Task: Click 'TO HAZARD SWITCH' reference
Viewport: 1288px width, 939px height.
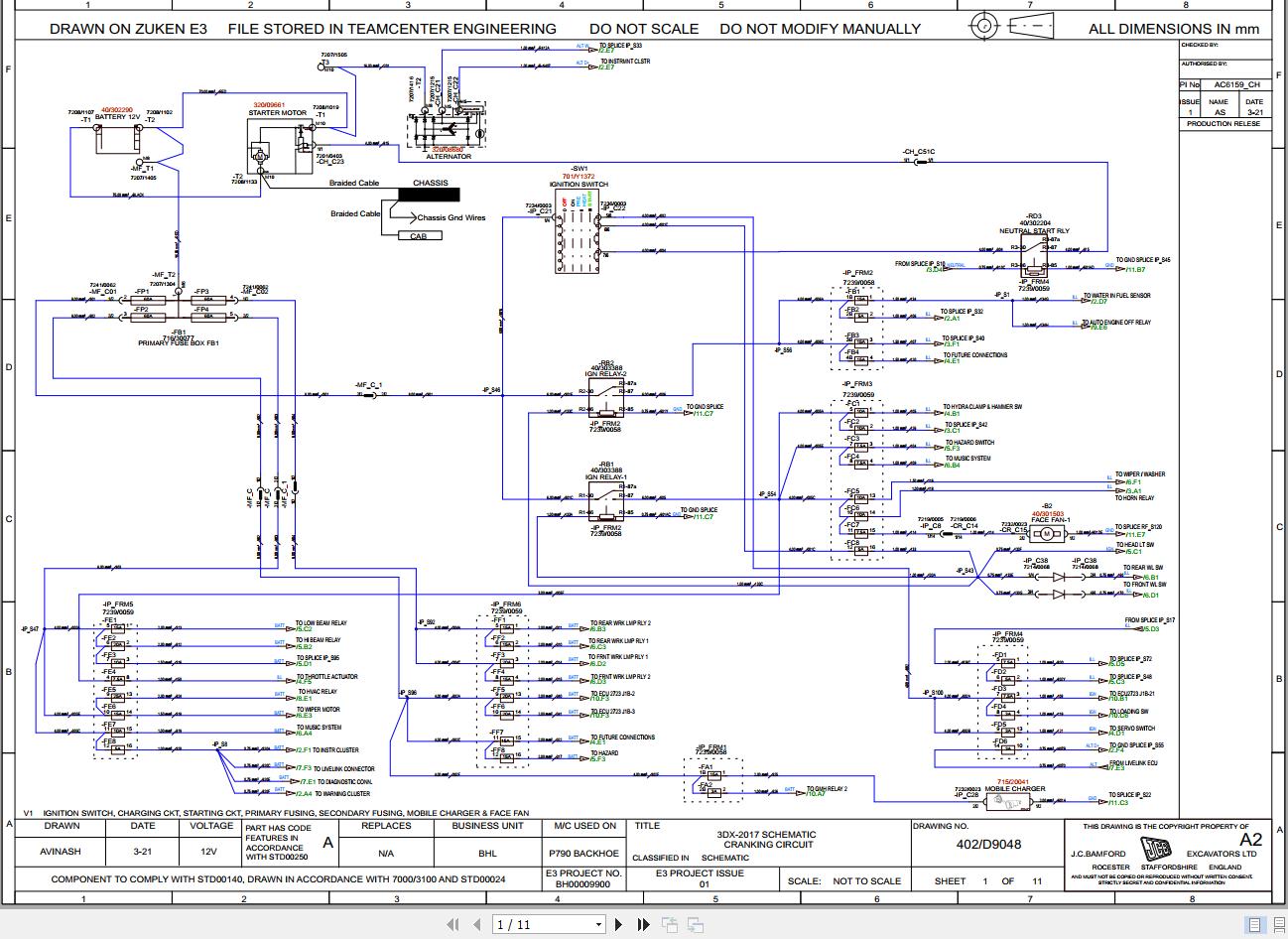Action: [x=968, y=443]
